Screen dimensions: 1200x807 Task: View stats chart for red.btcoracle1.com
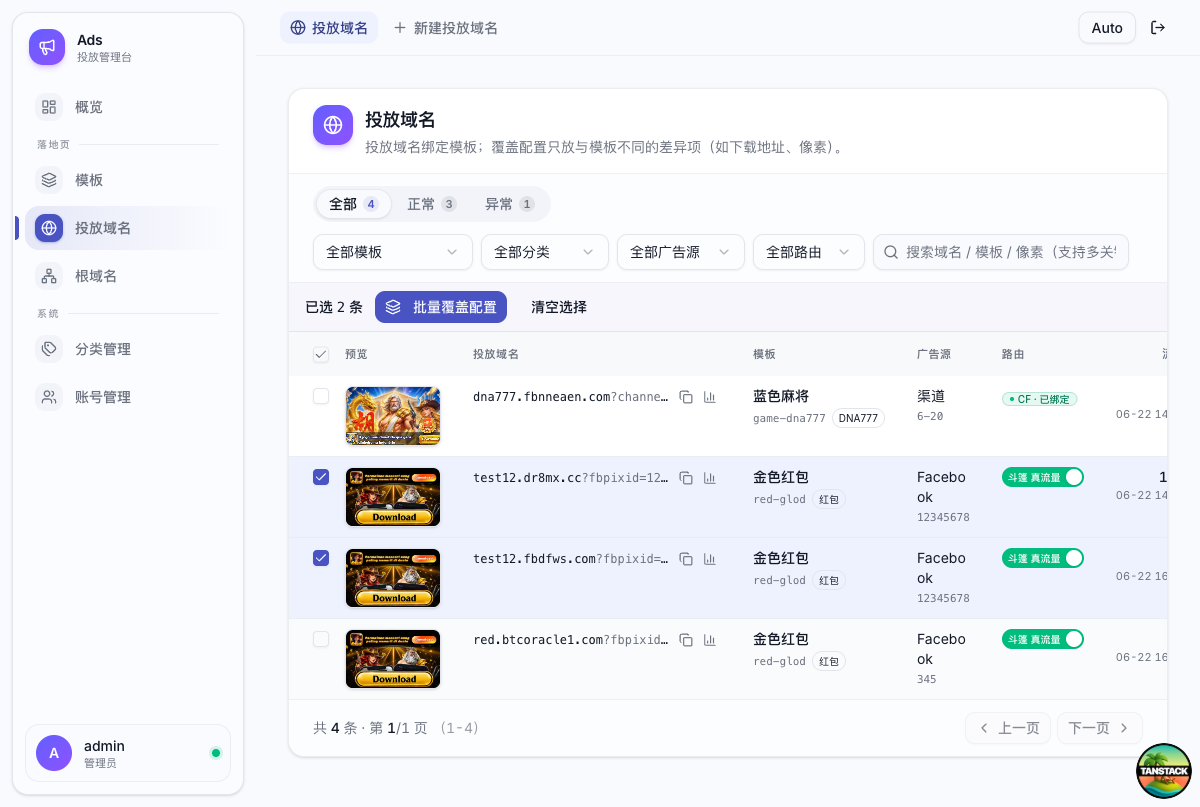(710, 640)
